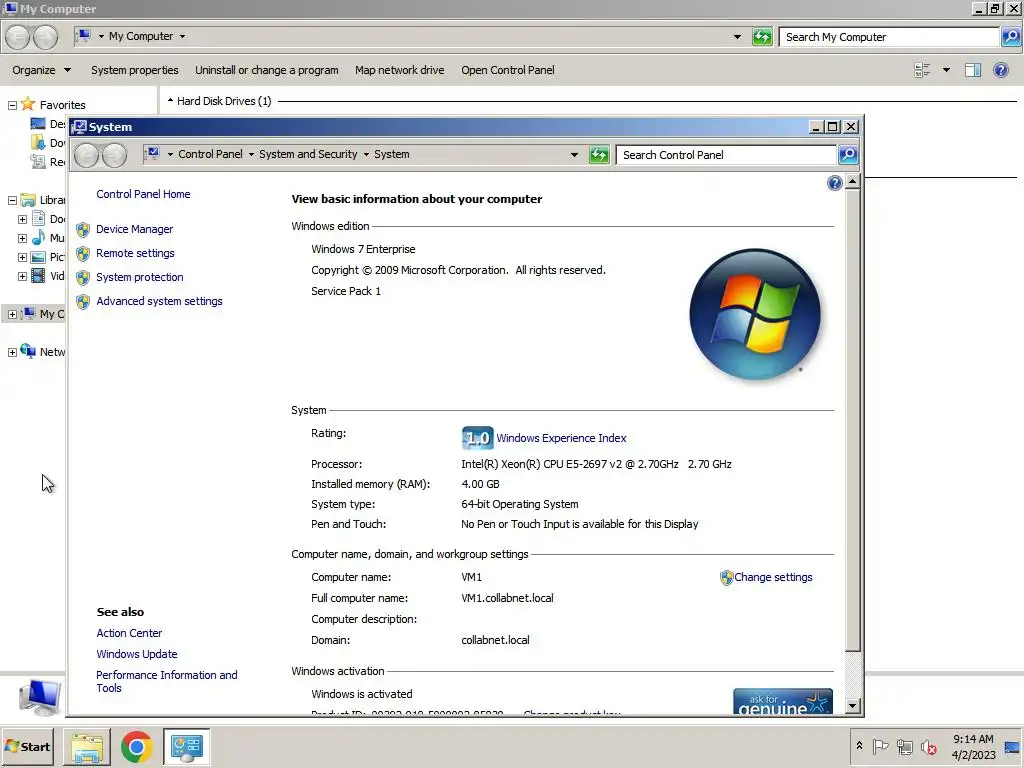This screenshot has width=1024, height=768.
Task: Click network icon in system tray
Action: tap(904, 746)
